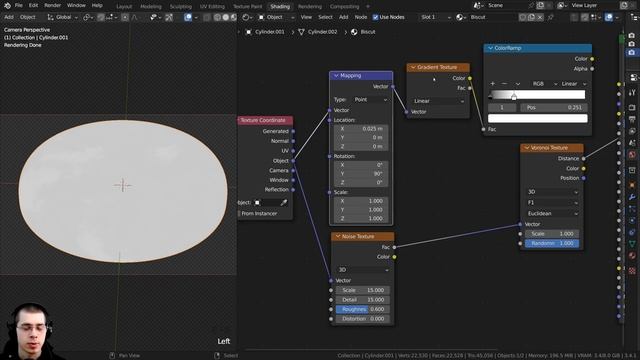Open ColorRamp Linear interpolation dropdown
Viewport: 640px width, 360px height.
coord(573,84)
